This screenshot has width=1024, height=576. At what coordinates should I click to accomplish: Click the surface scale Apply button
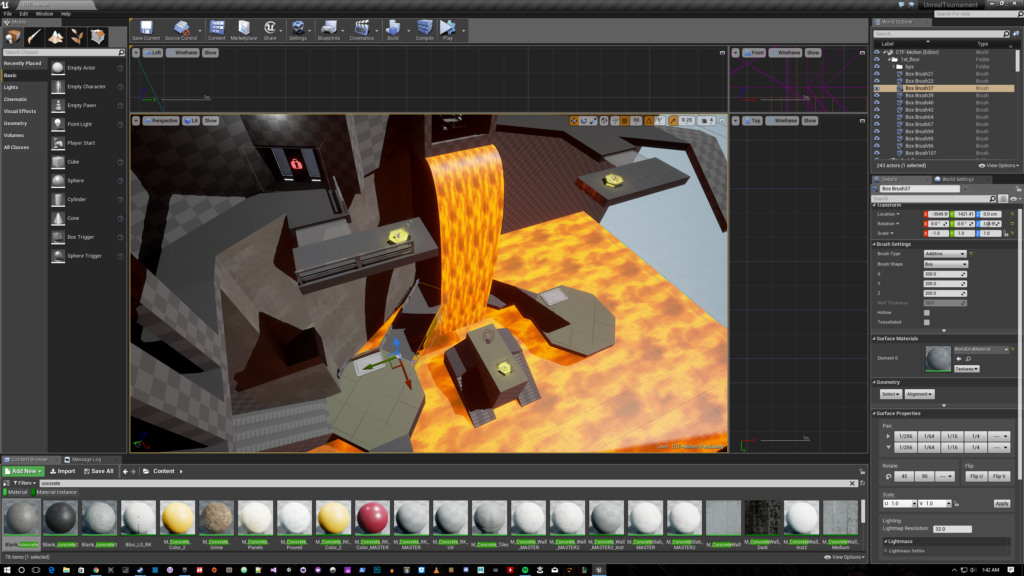pos(1002,504)
